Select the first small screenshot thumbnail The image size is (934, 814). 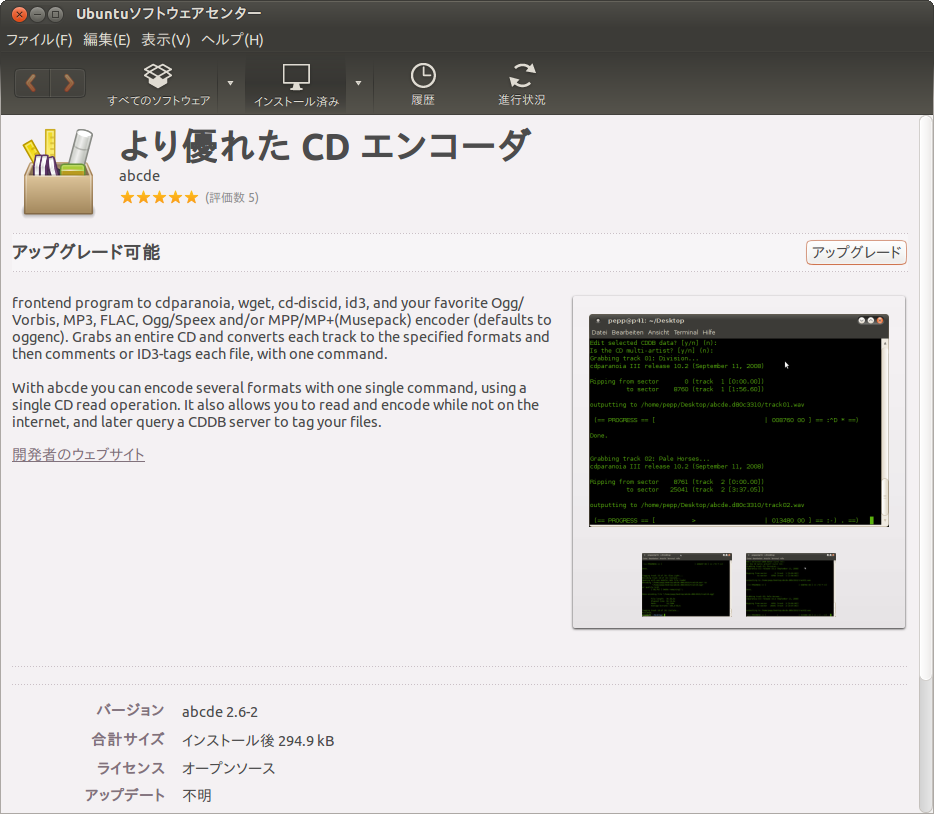[686, 585]
